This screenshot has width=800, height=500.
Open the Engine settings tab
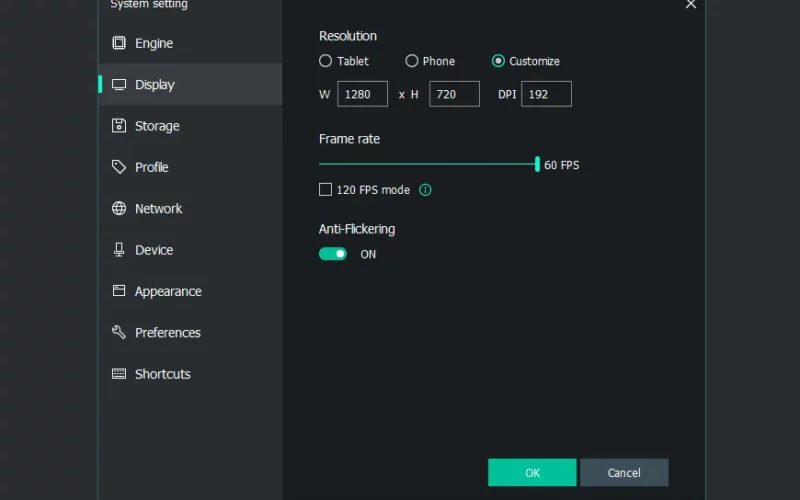pos(190,43)
